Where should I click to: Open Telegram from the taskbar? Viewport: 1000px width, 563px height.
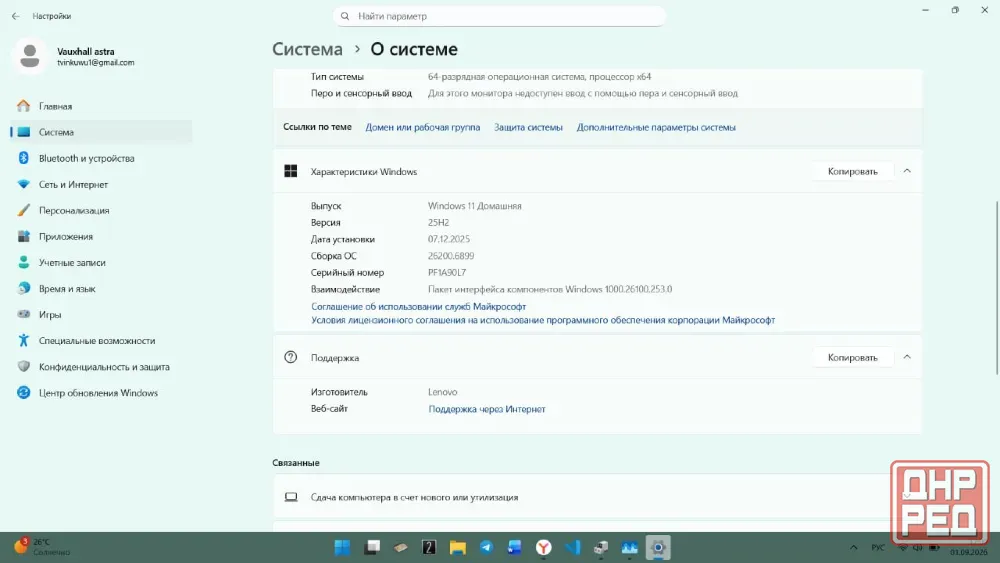(x=486, y=547)
